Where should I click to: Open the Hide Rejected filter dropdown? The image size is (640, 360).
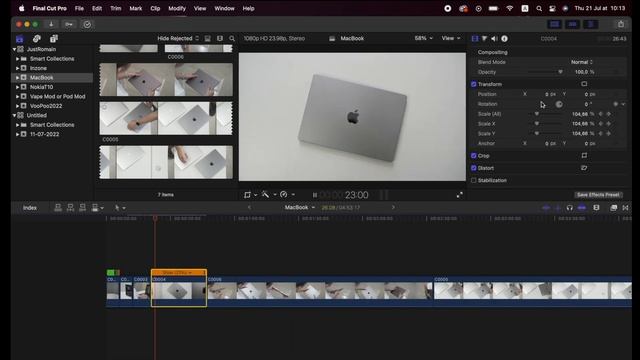pyautogui.click(x=178, y=38)
